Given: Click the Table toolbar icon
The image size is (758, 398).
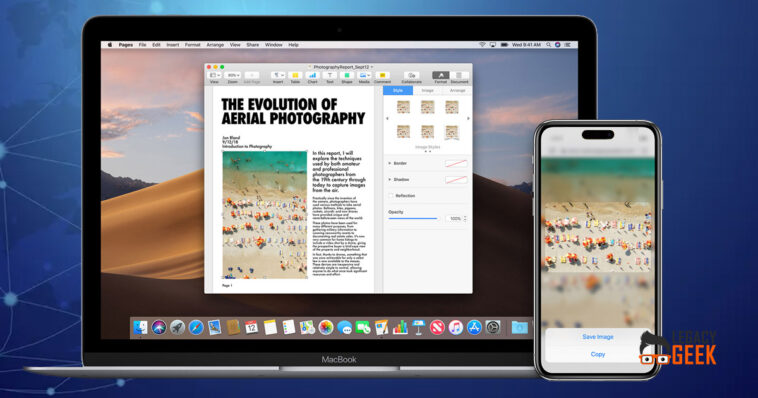Looking at the screenshot, I should [295, 75].
